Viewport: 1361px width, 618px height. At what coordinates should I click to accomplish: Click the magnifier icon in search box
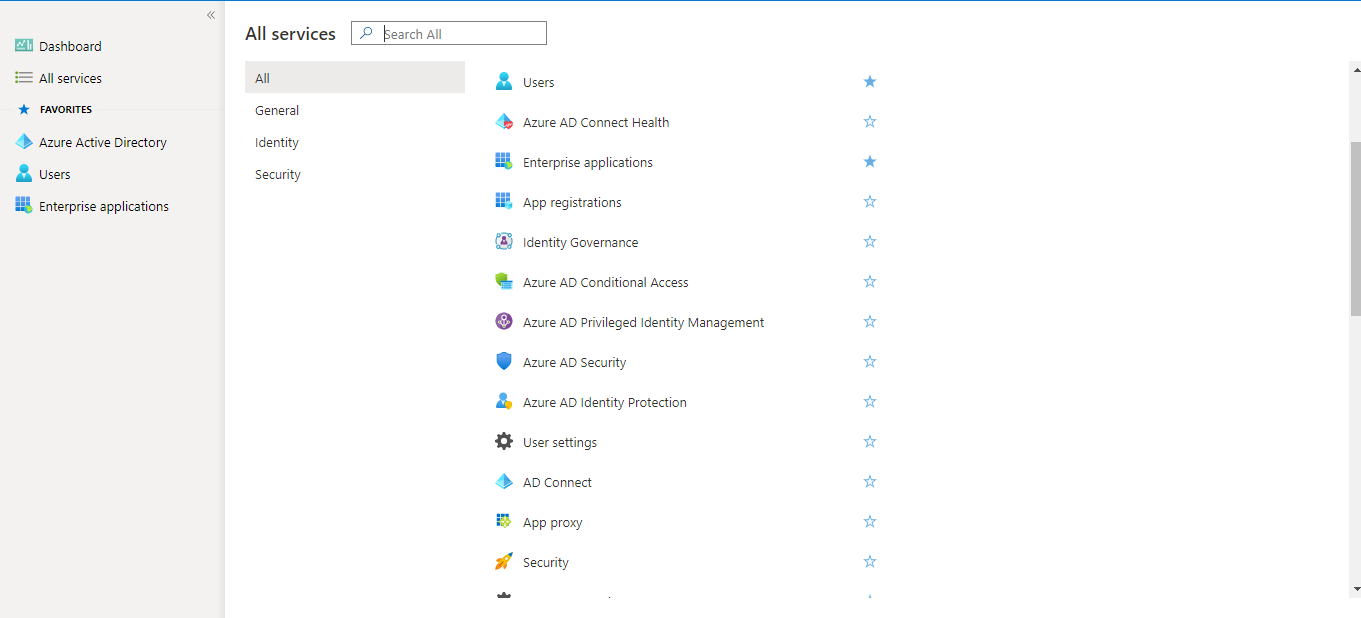coord(367,34)
